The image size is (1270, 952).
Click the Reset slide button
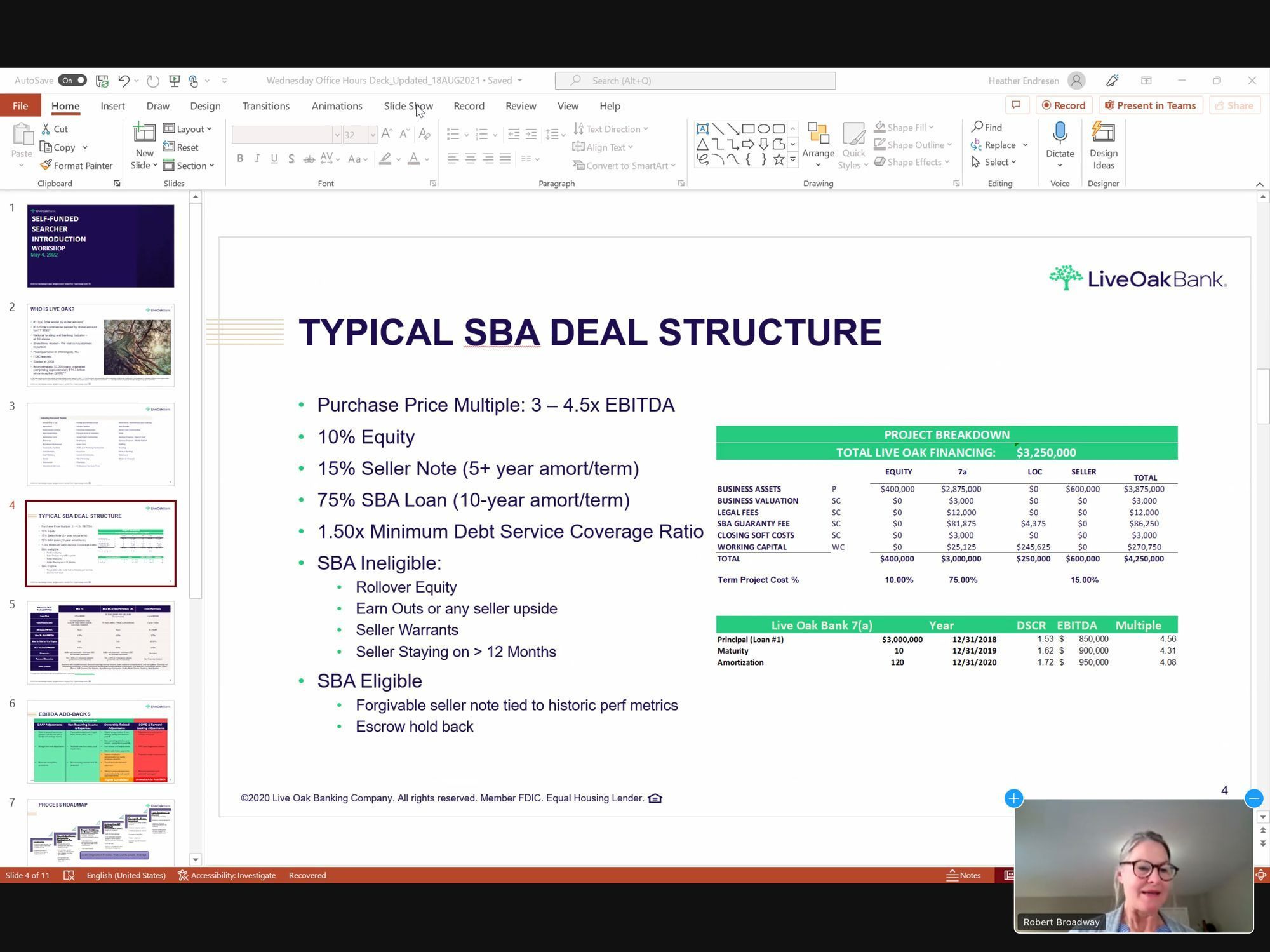(x=181, y=147)
